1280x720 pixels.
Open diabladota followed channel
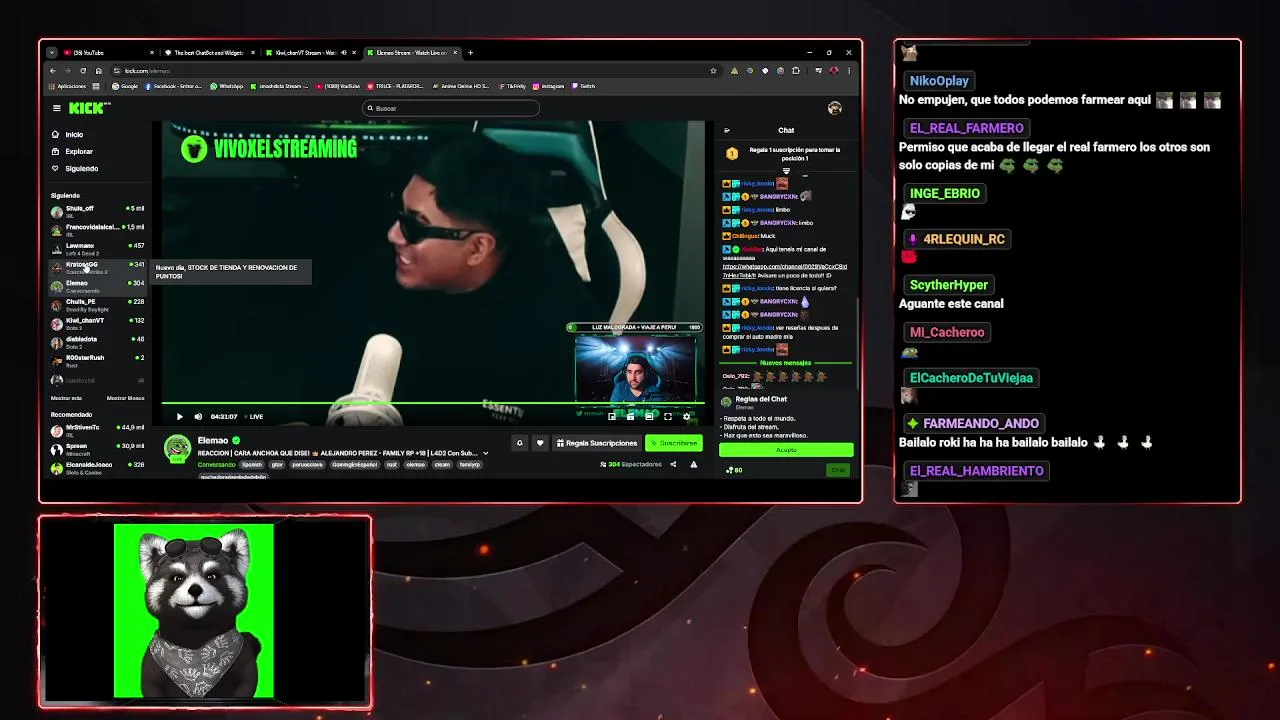click(x=98, y=342)
